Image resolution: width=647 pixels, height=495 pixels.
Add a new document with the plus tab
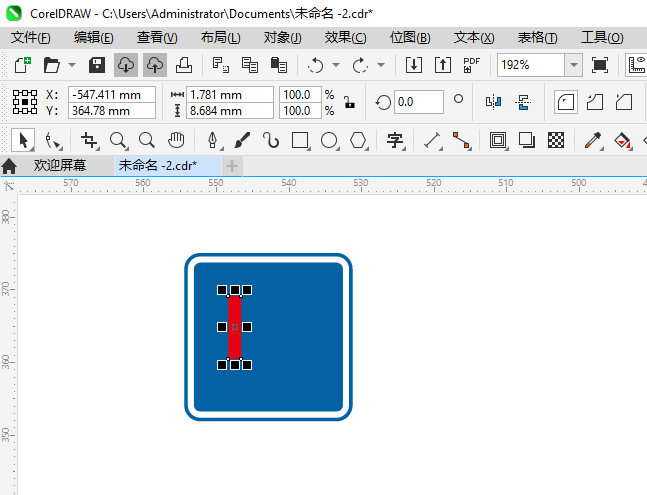(232, 166)
